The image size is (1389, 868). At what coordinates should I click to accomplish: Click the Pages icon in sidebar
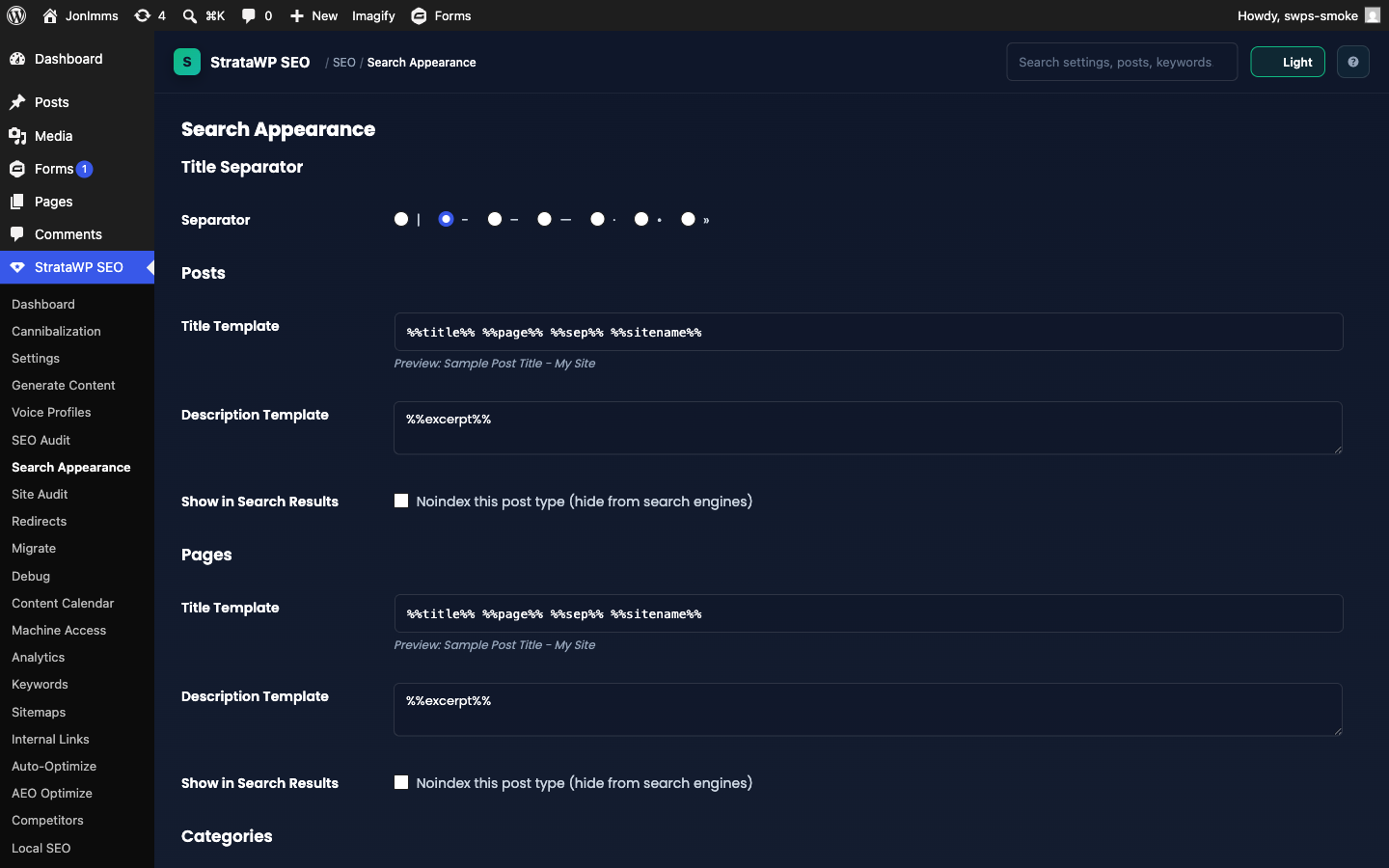click(x=17, y=202)
